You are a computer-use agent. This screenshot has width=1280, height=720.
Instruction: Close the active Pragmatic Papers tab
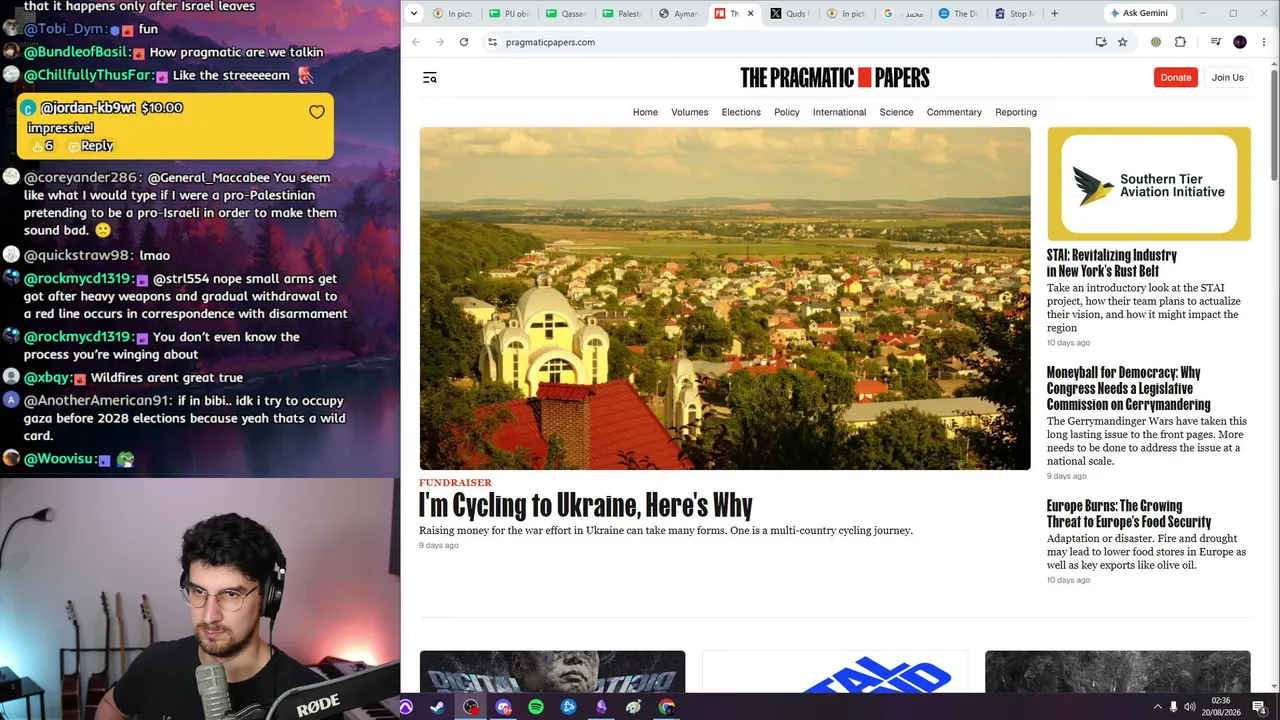(751, 14)
